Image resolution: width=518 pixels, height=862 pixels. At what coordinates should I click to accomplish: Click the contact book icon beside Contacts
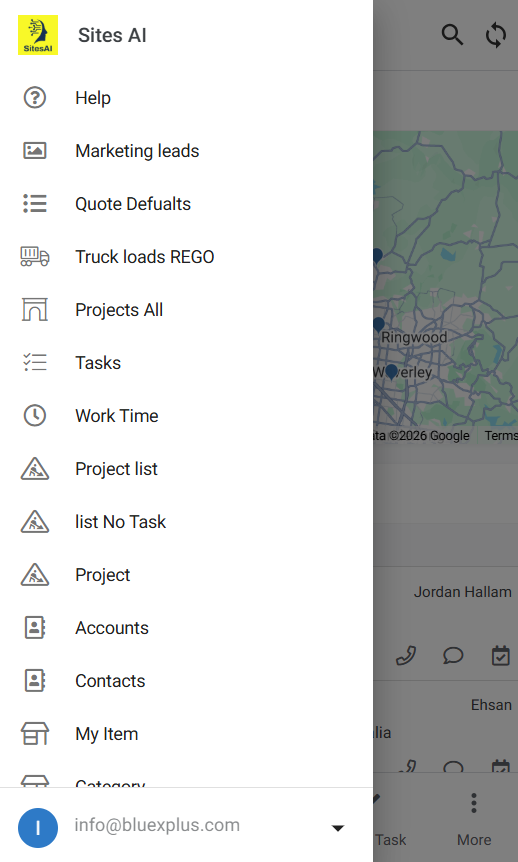[x=35, y=681]
